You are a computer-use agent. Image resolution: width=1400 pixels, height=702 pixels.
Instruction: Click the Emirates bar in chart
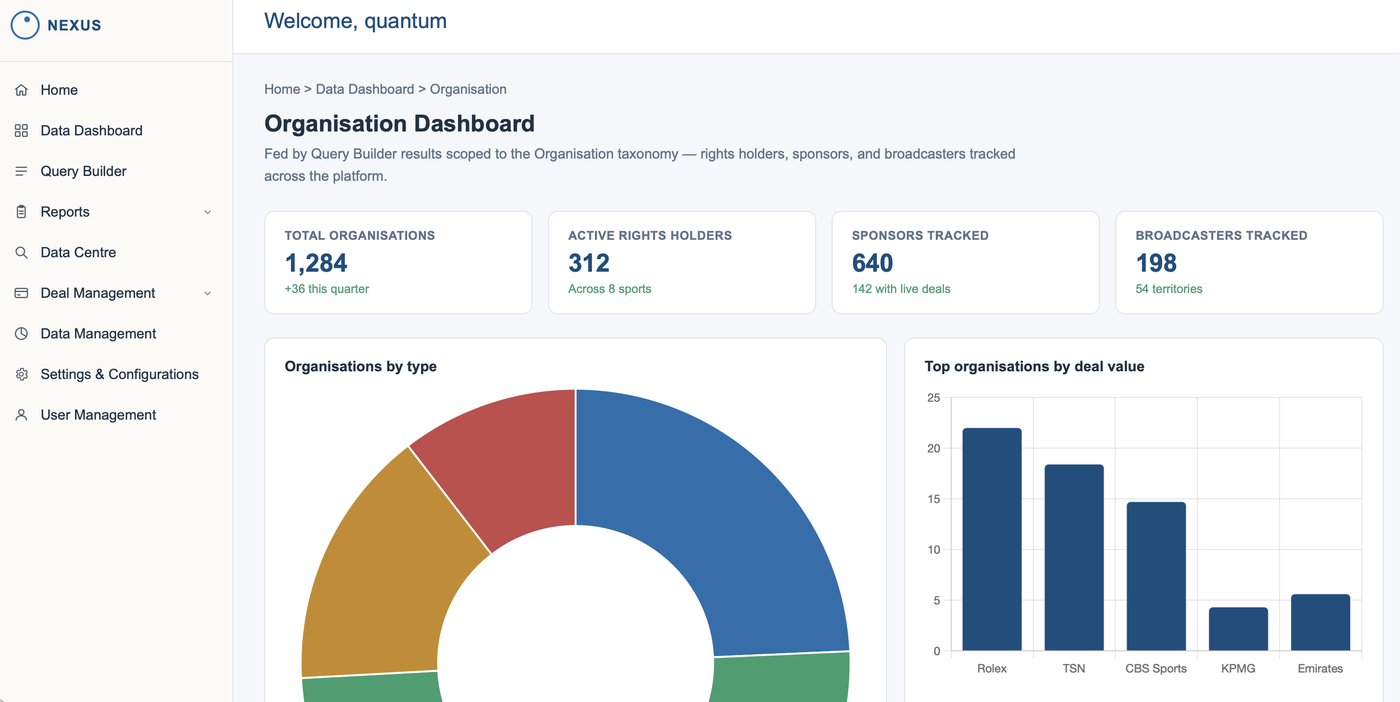1320,623
